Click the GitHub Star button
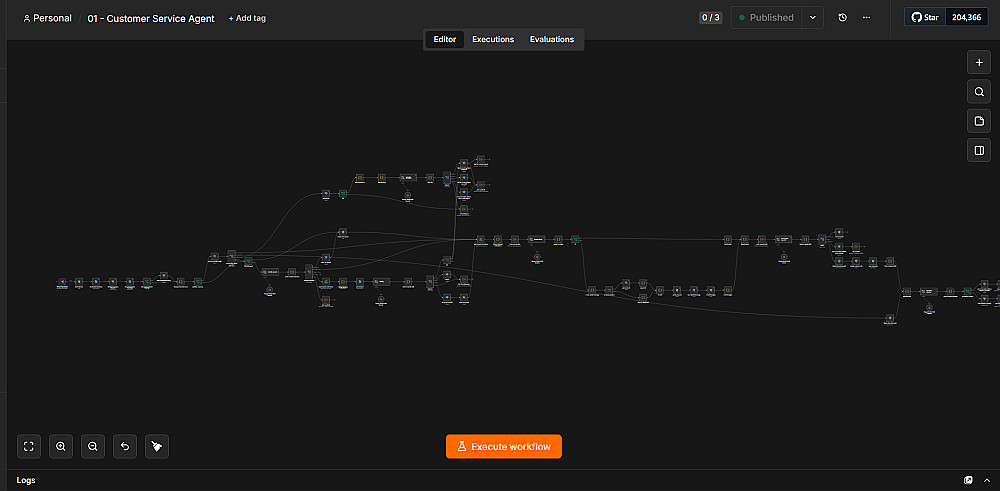Viewport: 1000px width, 491px height. coord(925,18)
